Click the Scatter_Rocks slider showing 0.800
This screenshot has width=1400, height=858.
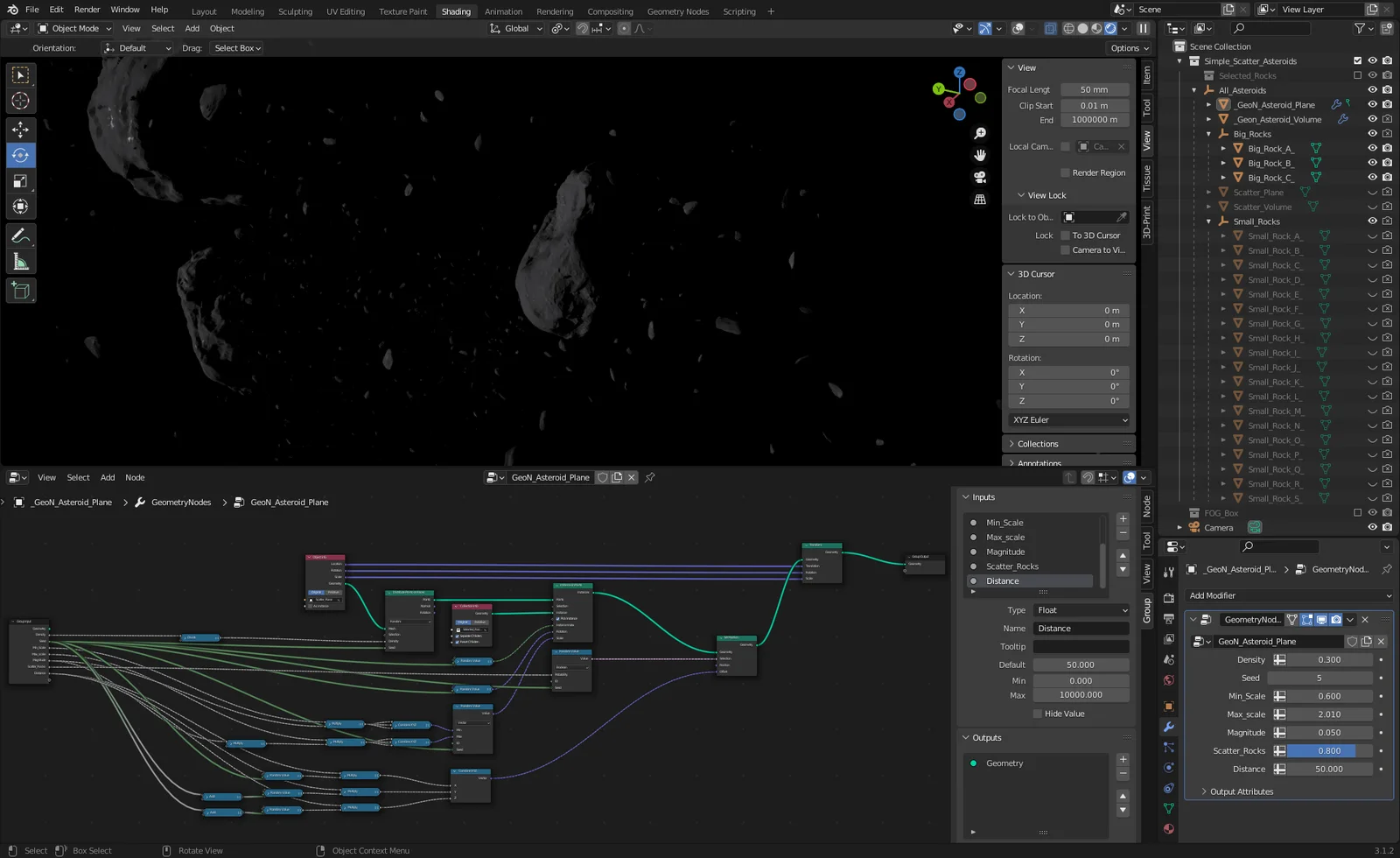pos(1327,750)
